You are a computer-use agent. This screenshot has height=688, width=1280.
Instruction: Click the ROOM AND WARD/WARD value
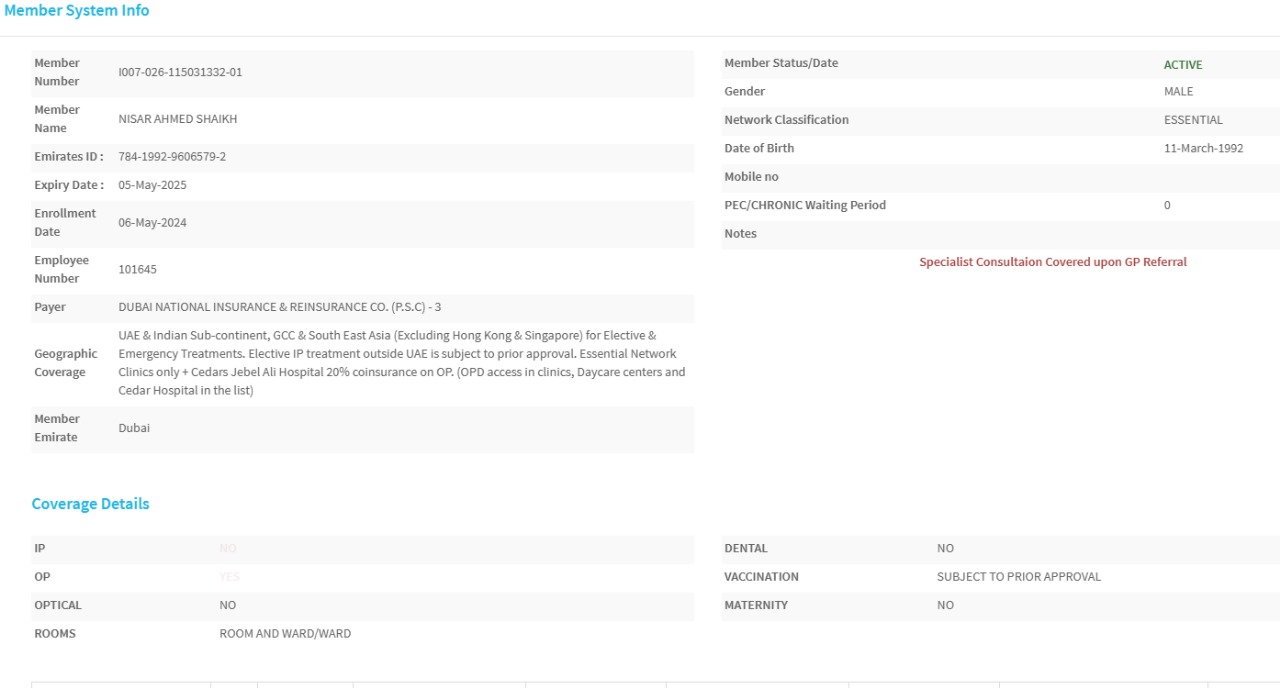pyautogui.click(x=285, y=634)
